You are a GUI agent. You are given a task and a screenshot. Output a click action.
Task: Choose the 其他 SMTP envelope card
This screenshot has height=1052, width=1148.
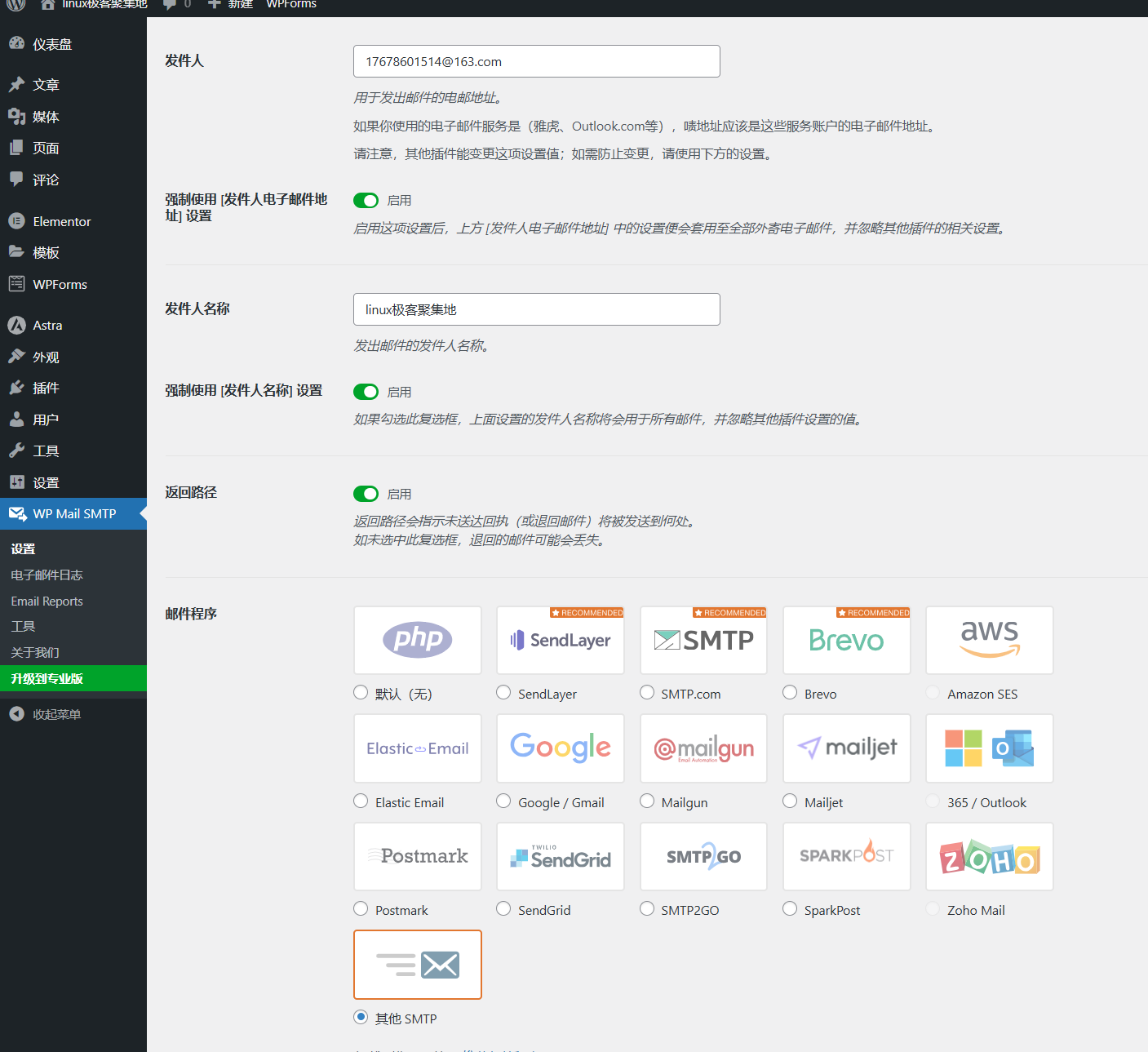[418, 965]
